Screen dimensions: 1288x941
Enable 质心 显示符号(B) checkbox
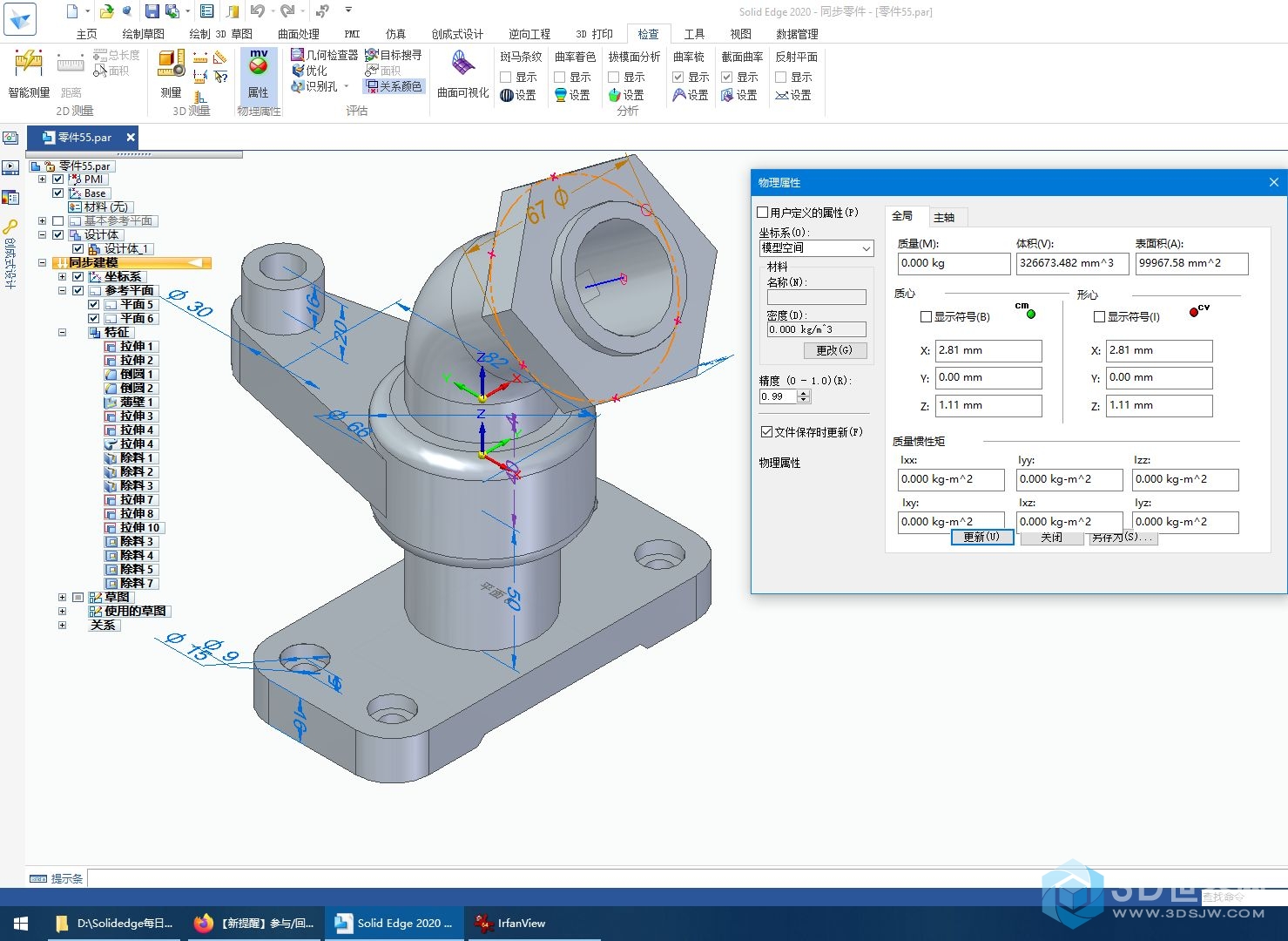pos(926,316)
